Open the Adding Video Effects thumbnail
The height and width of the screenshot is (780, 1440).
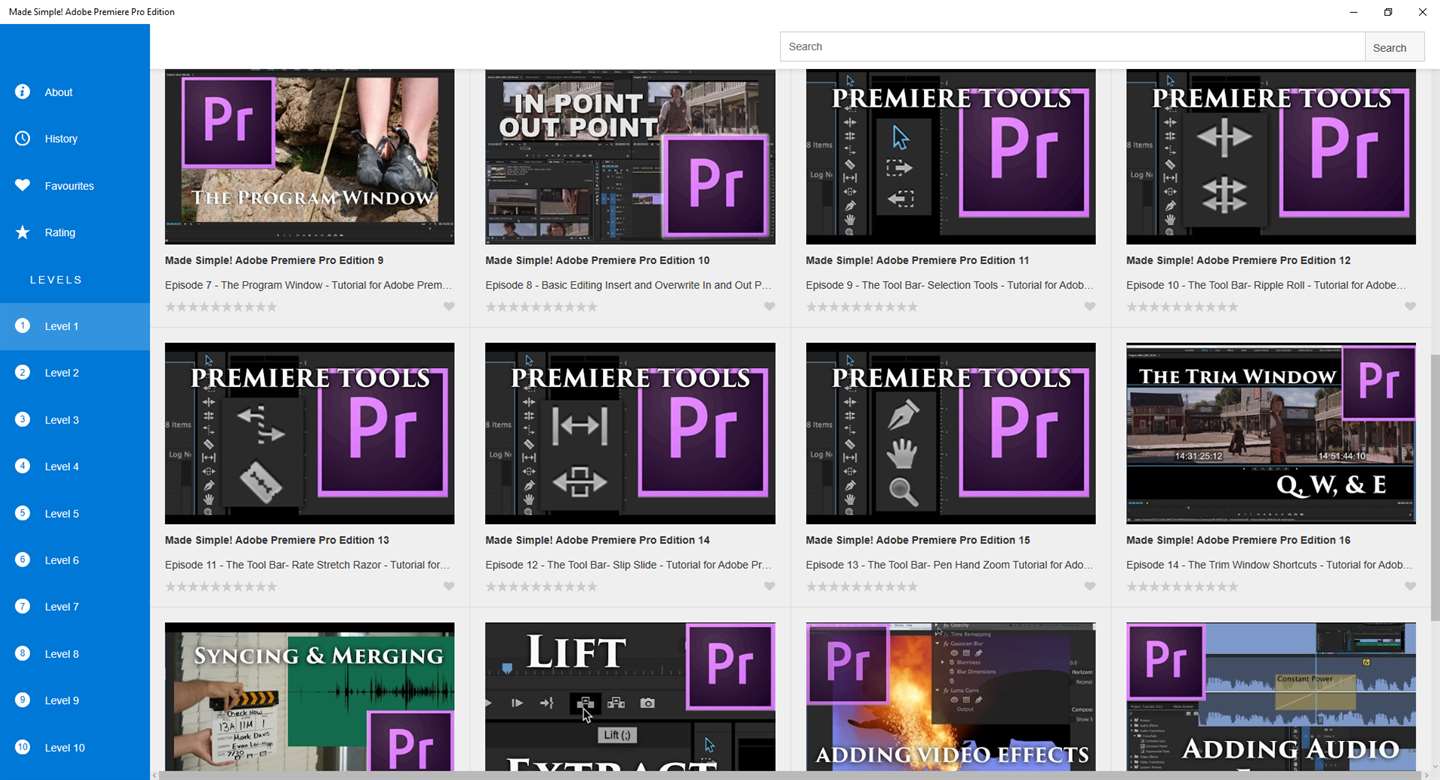click(x=951, y=696)
